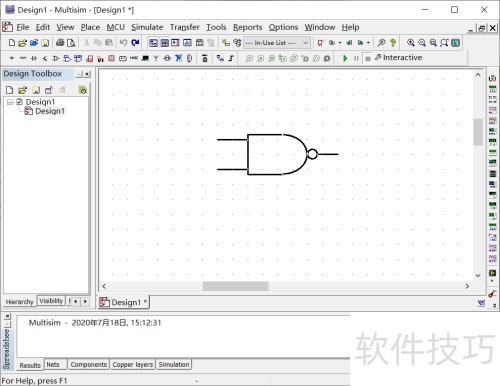Place a Source component from toolbar
The height and width of the screenshot is (386, 500).
12,58
